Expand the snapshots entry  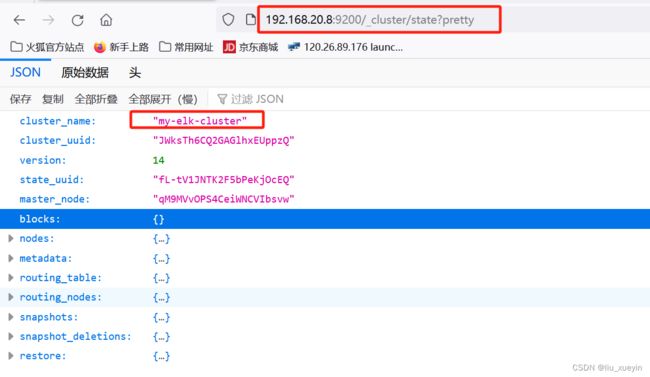click(x=11, y=317)
